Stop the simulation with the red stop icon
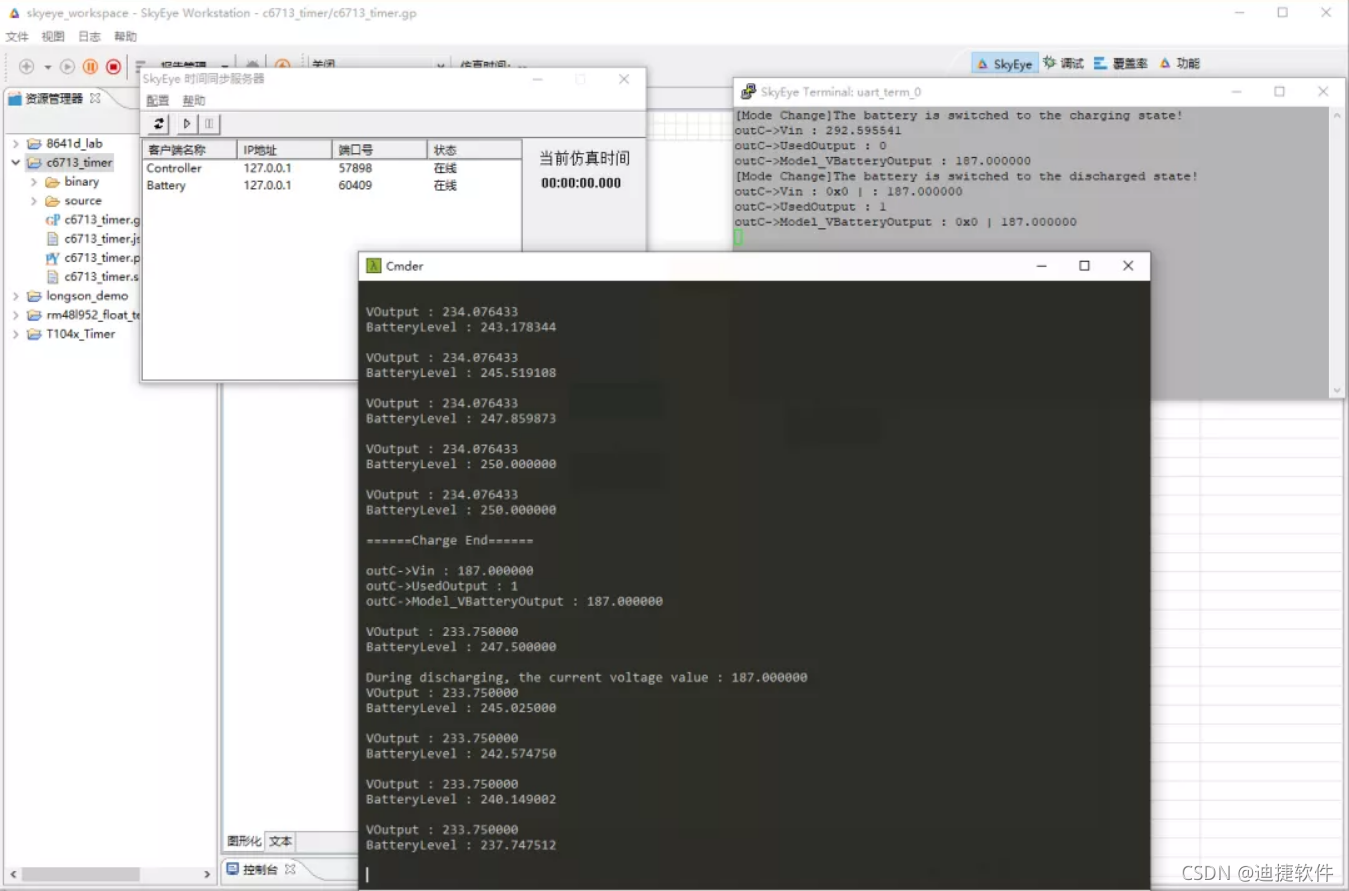 (x=113, y=66)
